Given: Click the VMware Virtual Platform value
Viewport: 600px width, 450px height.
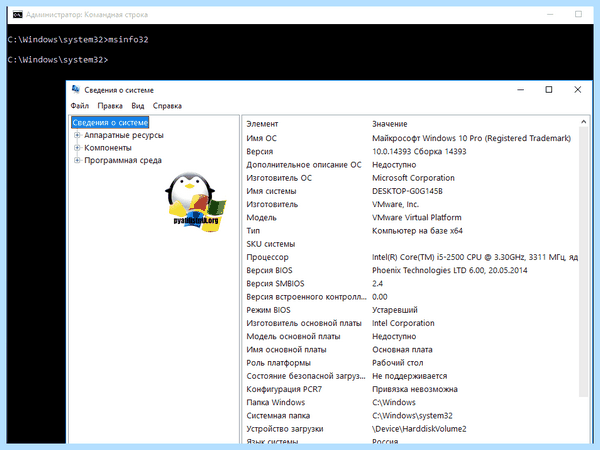Looking at the screenshot, I should pos(417,217).
